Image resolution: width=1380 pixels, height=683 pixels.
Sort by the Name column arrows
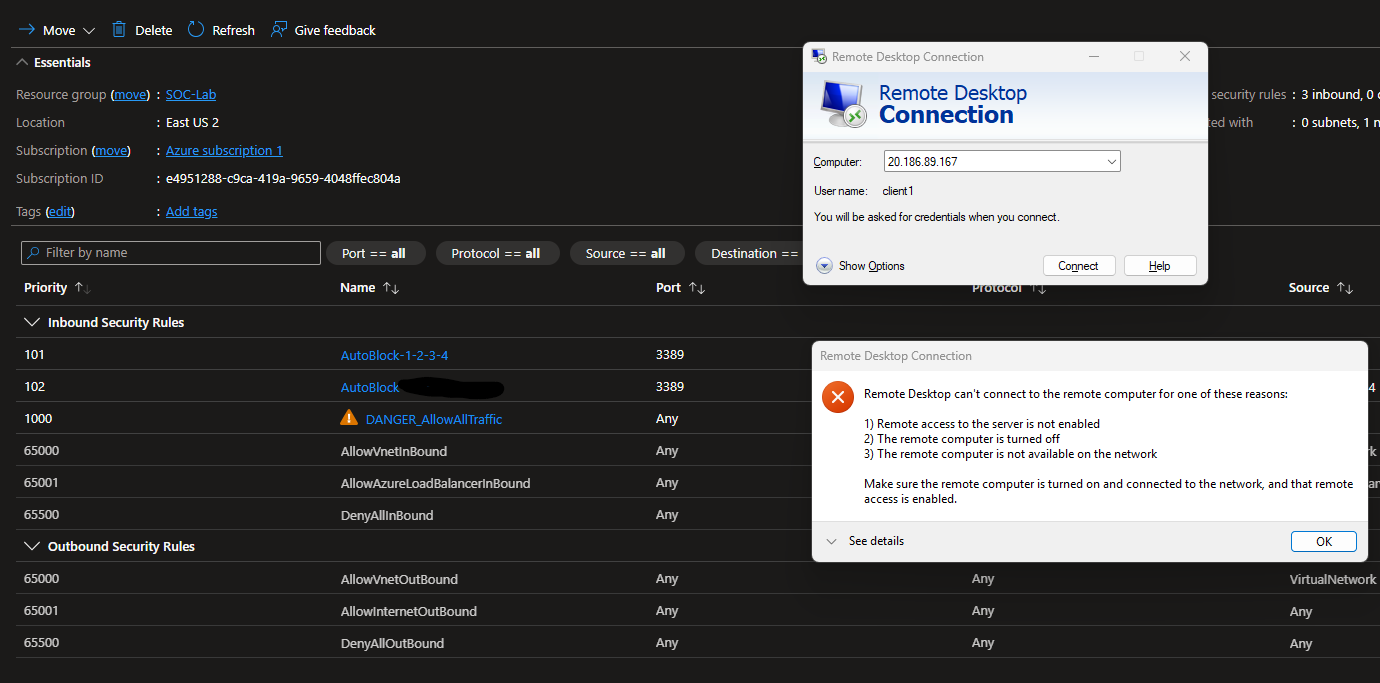click(x=391, y=288)
